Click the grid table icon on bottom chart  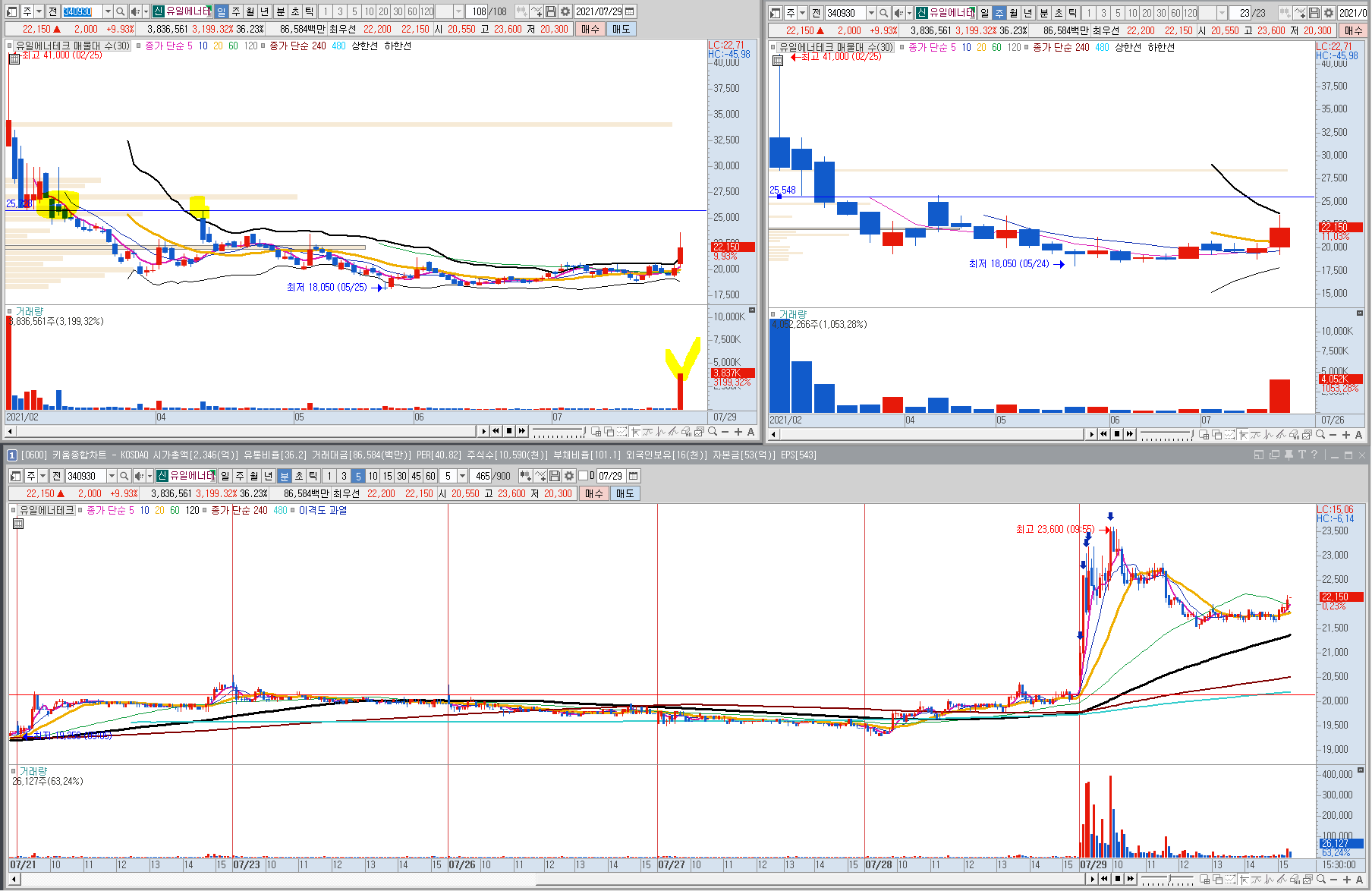tap(18, 523)
